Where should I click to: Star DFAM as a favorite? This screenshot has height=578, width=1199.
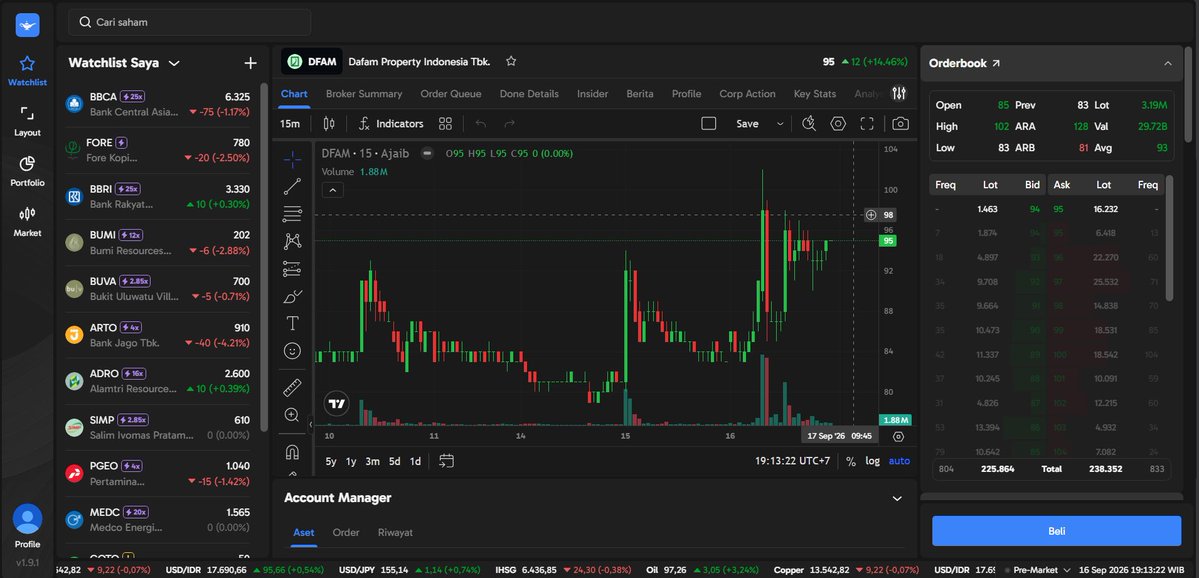coord(511,61)
